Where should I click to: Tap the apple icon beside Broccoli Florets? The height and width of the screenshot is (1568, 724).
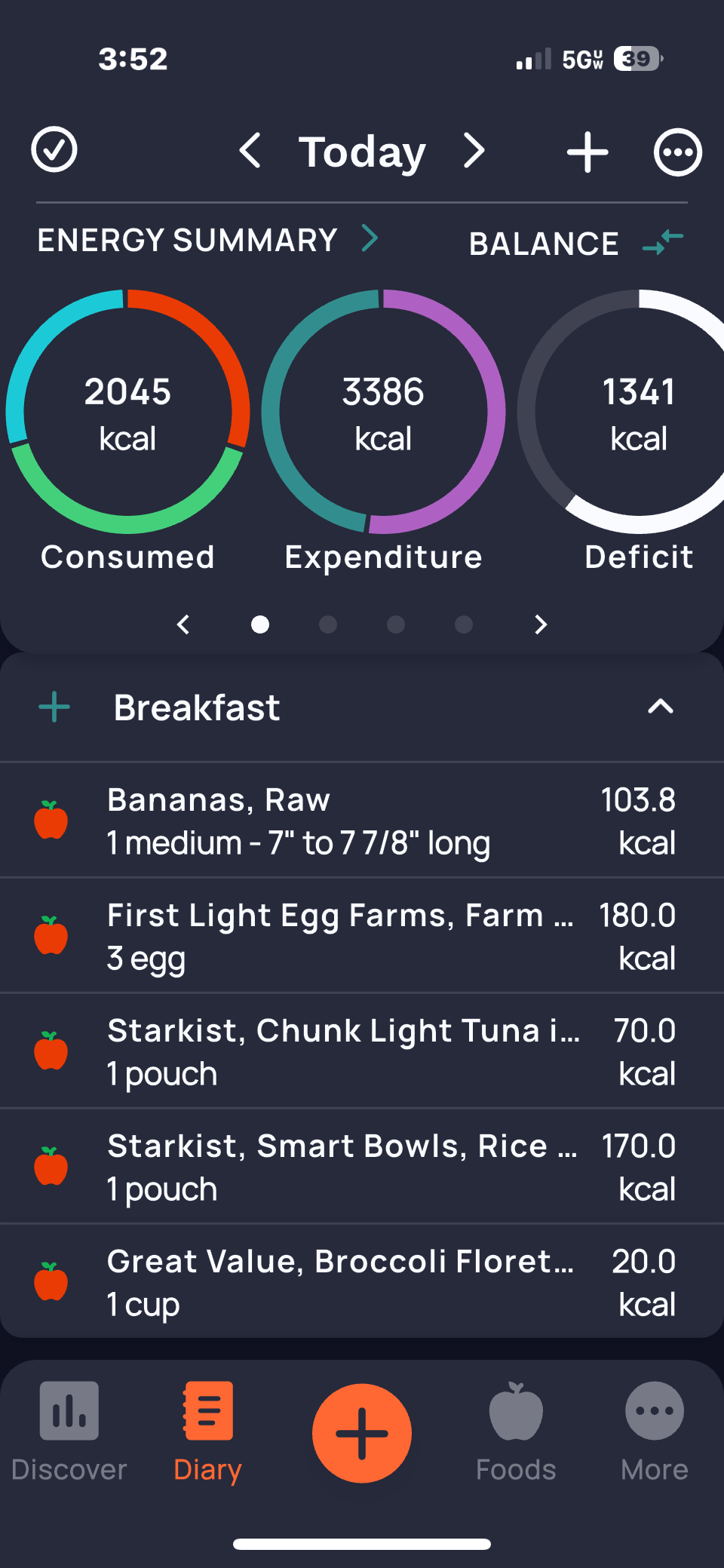[51, 1281]
